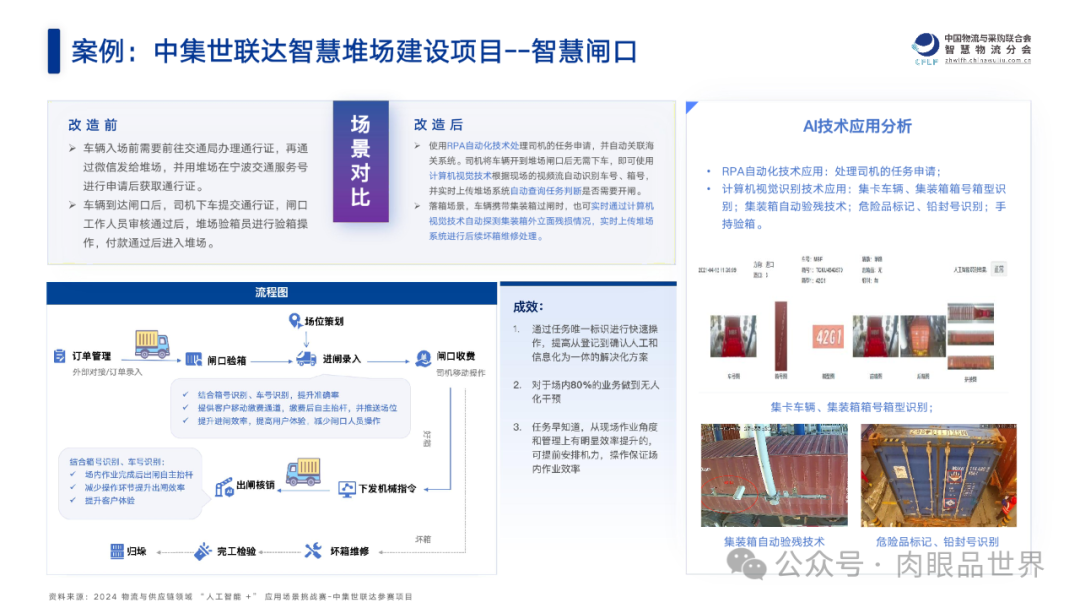Click the 下发机械指令 label
This screenshot has width=1080, height=608.
point(387,488)
